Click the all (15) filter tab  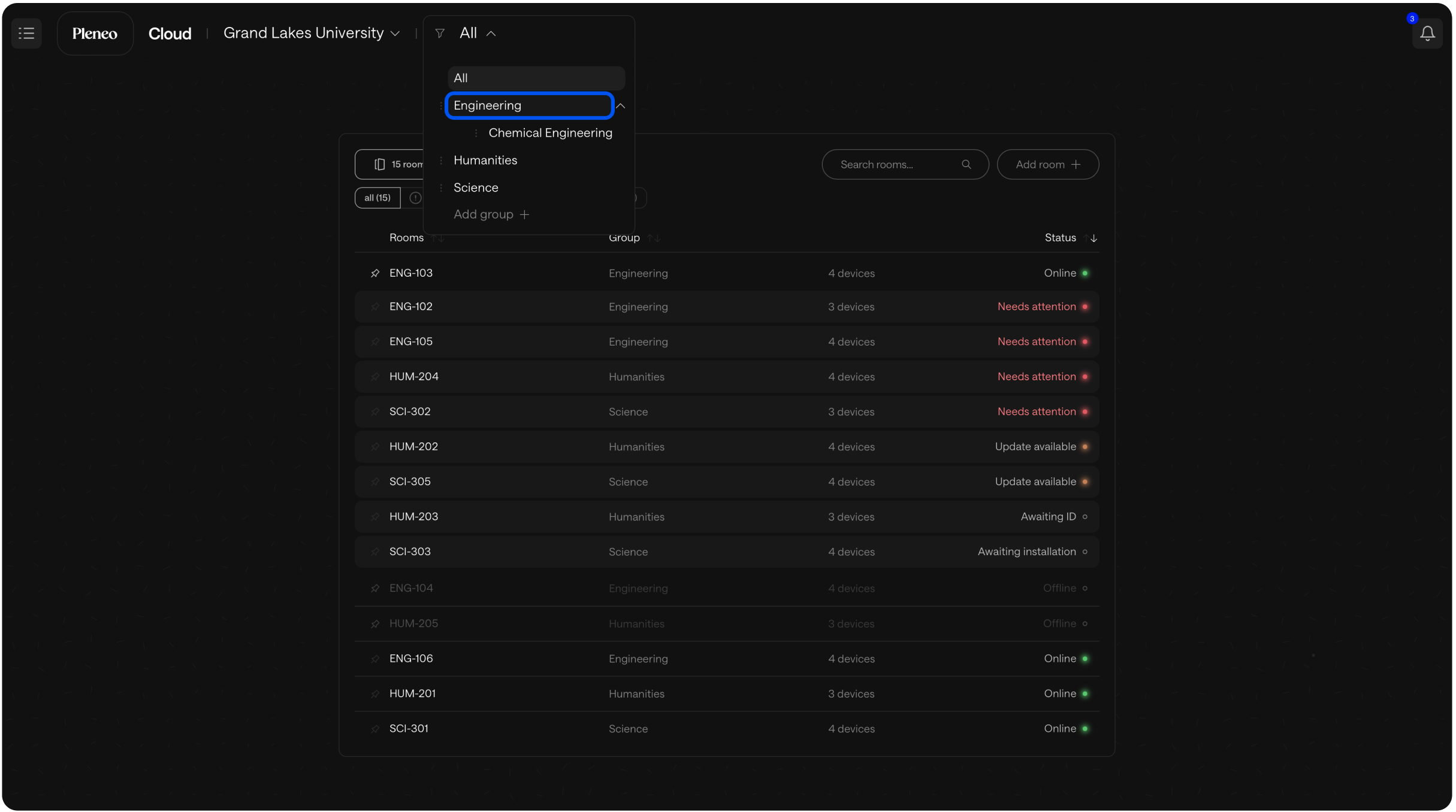[x=377, y=198]
